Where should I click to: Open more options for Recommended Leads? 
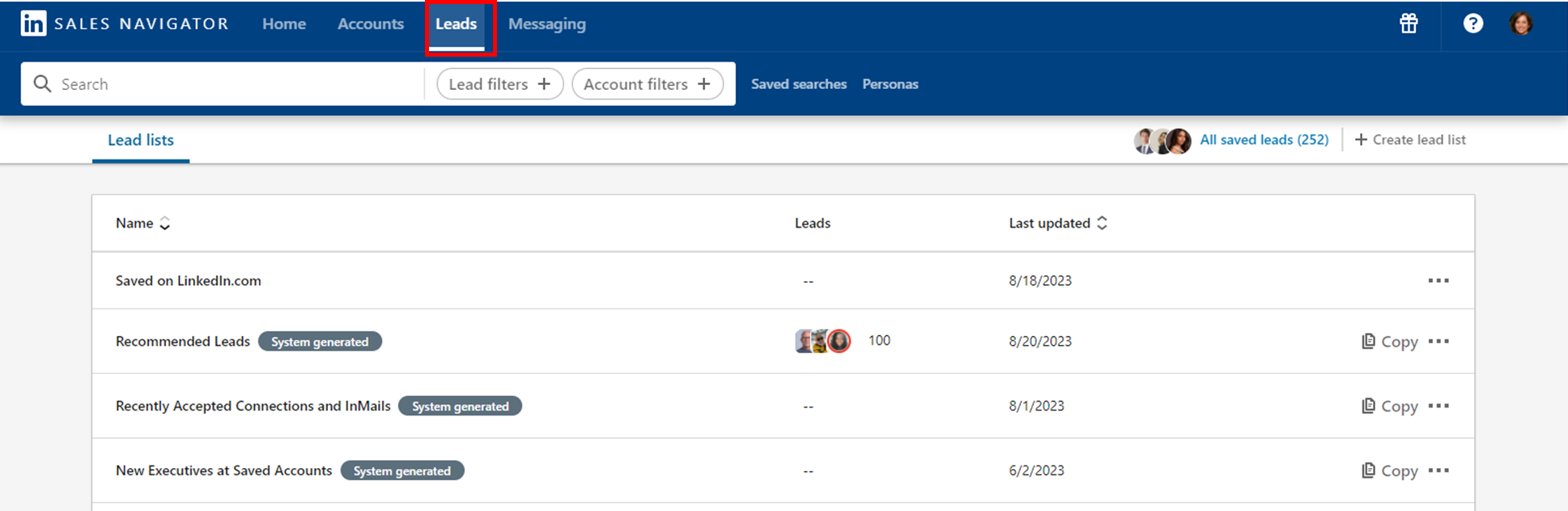point(1438,341)
